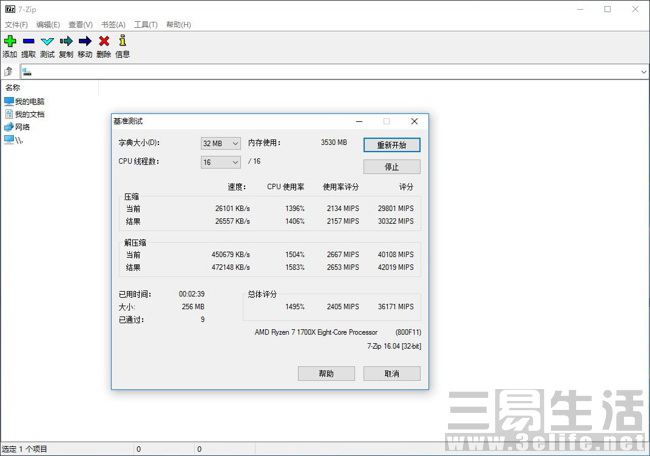The width and height of the screenshot is (650, 456).
Task: Click the decompression result speed 472148 KB/s
Action: [x=231, y=267]
